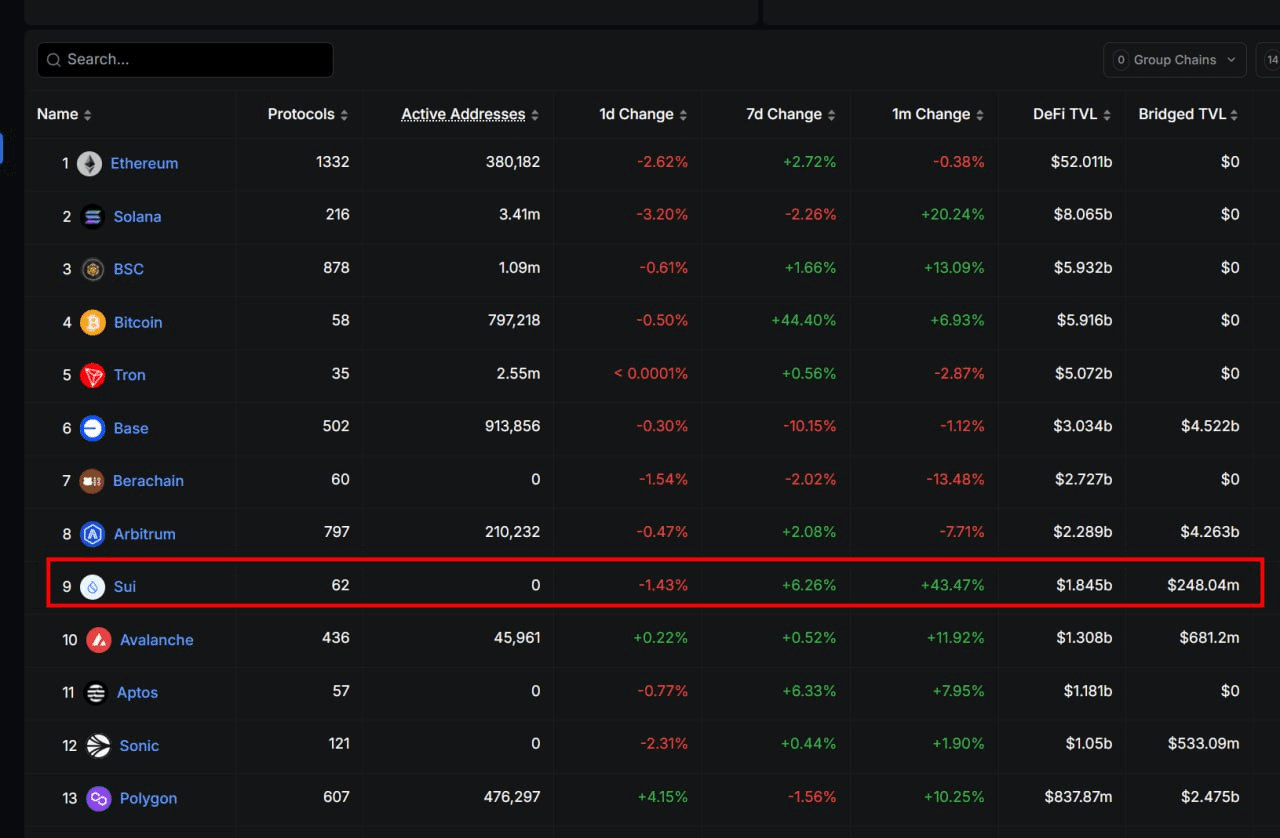Click the Avalanche chain logo icon
Image resolution: width=1280 pixels, height=838 pixels.
(99, 640)
